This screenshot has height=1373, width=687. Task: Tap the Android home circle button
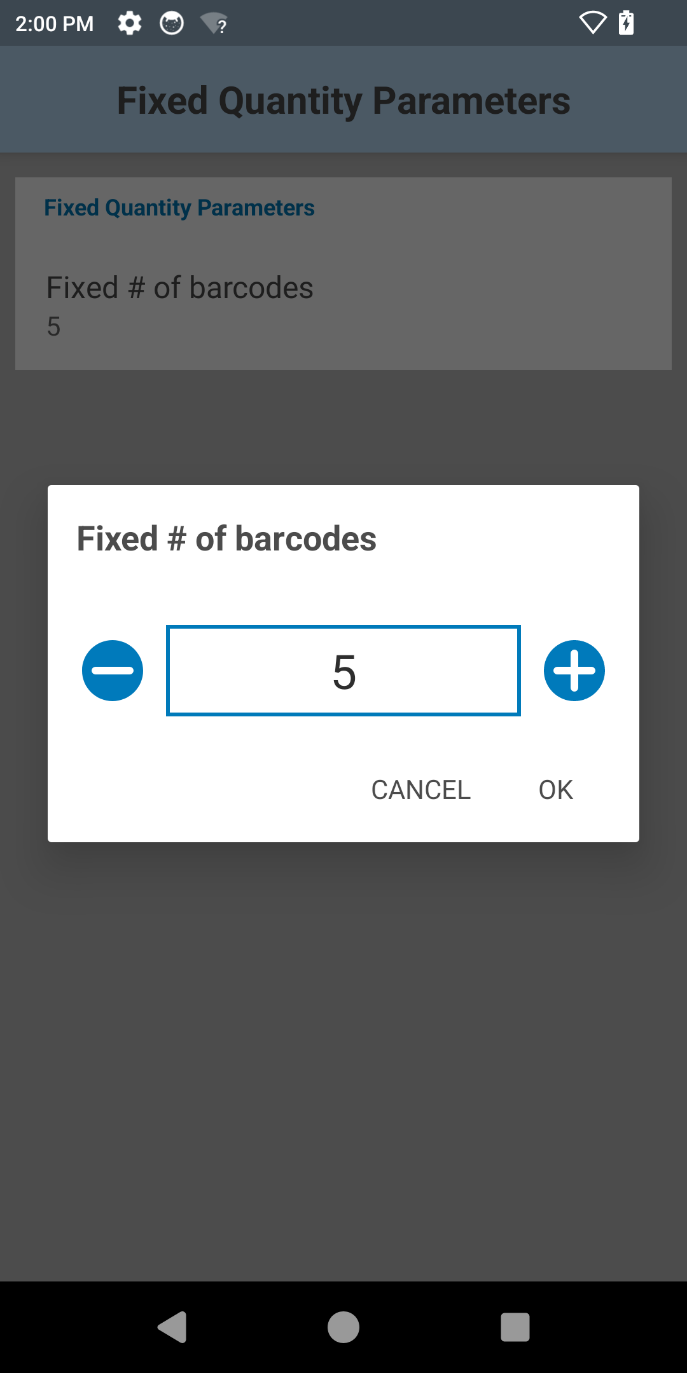point(343,1327)
